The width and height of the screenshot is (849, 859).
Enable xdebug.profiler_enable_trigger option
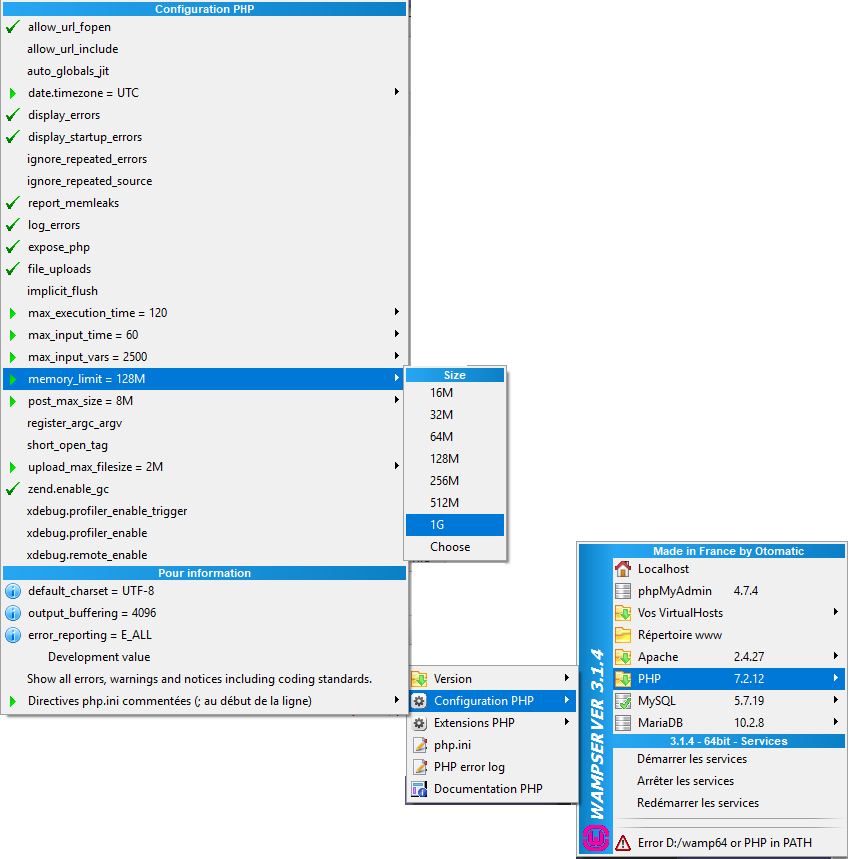204,511
